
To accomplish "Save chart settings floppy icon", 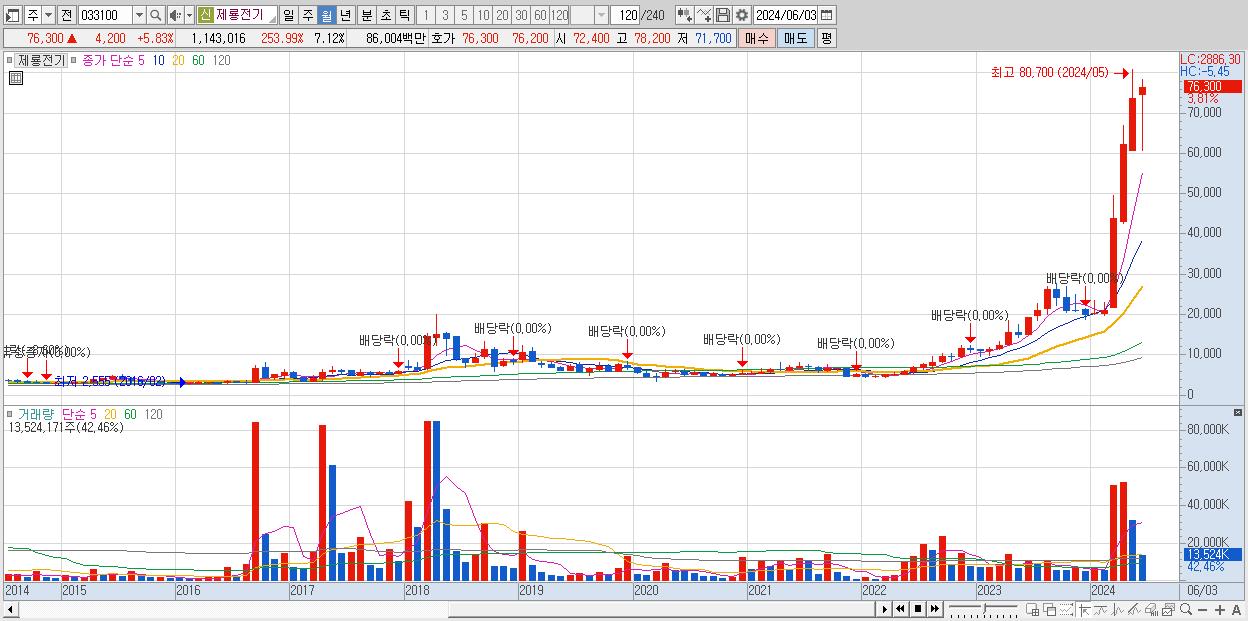I will pyautogui.click(x=723, y=15).
